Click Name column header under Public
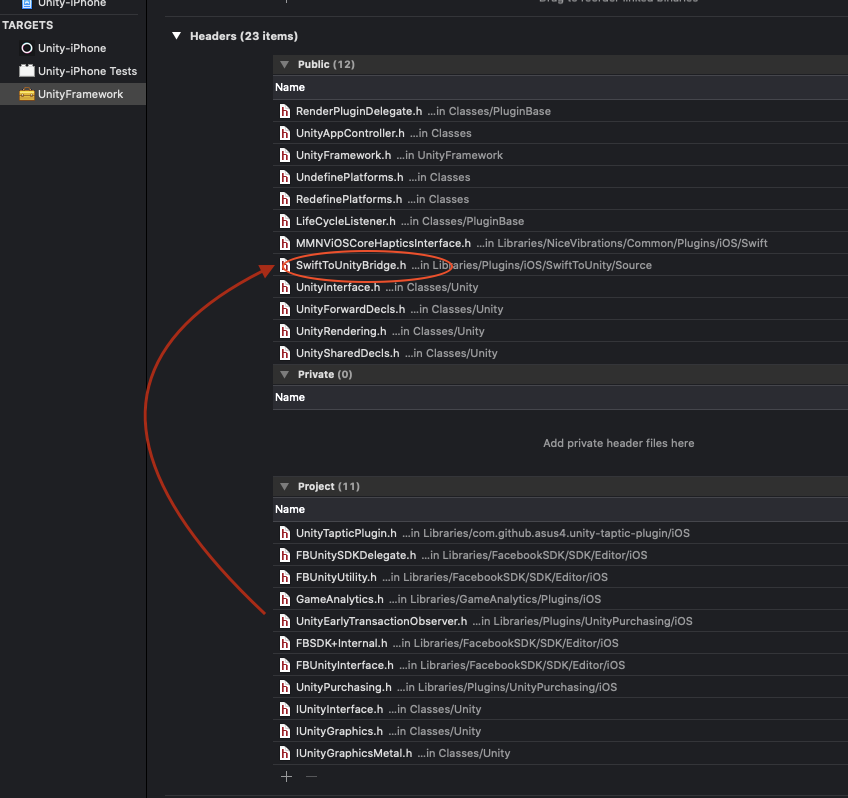848x798 pixels. click(x=290, y=87)
